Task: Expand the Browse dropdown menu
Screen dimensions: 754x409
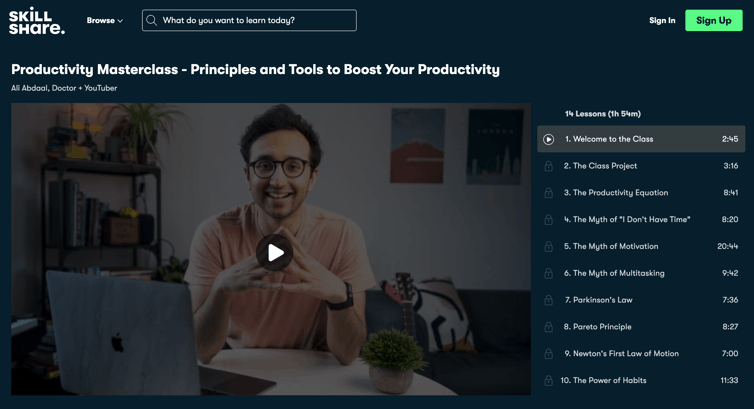Action: click(104, 20)
